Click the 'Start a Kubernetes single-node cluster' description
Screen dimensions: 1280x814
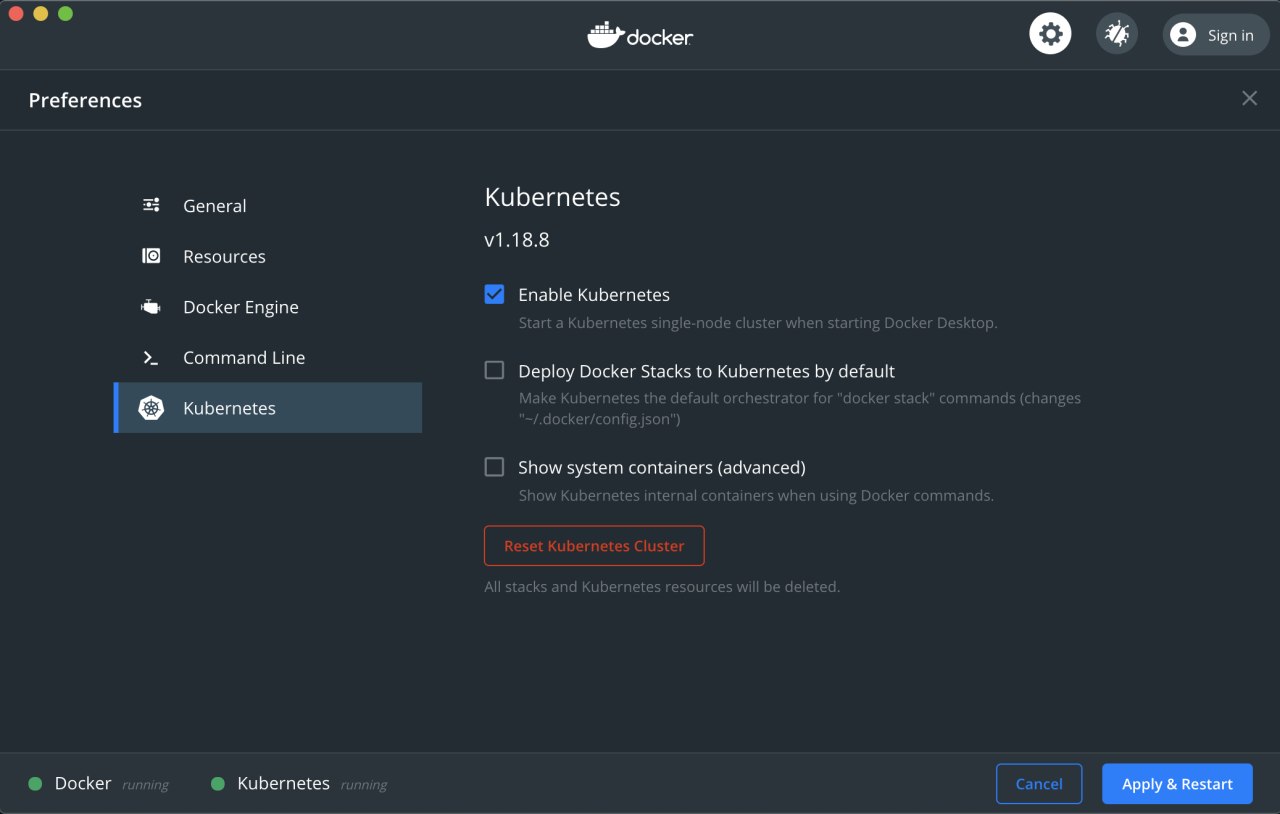click(x=758, y=323)
